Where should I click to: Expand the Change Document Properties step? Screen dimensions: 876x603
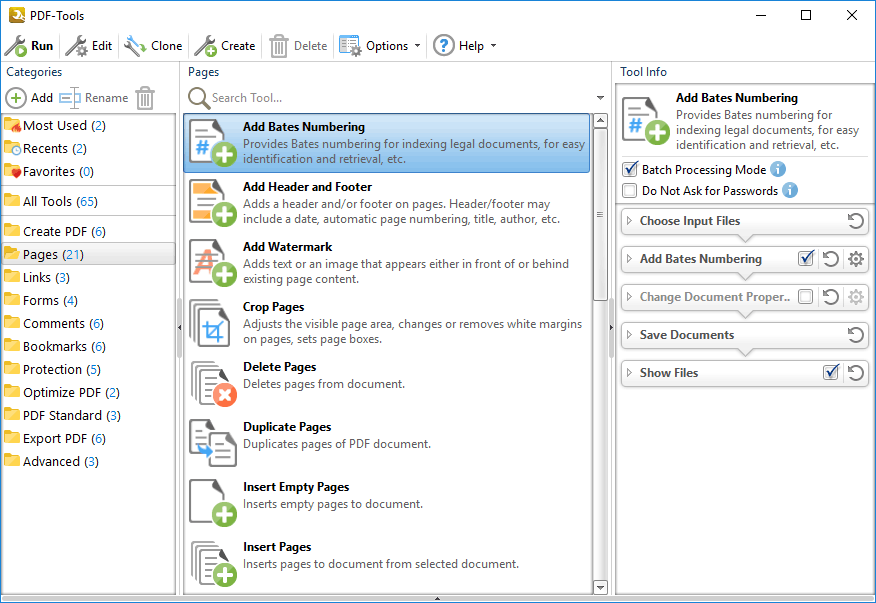630,297
